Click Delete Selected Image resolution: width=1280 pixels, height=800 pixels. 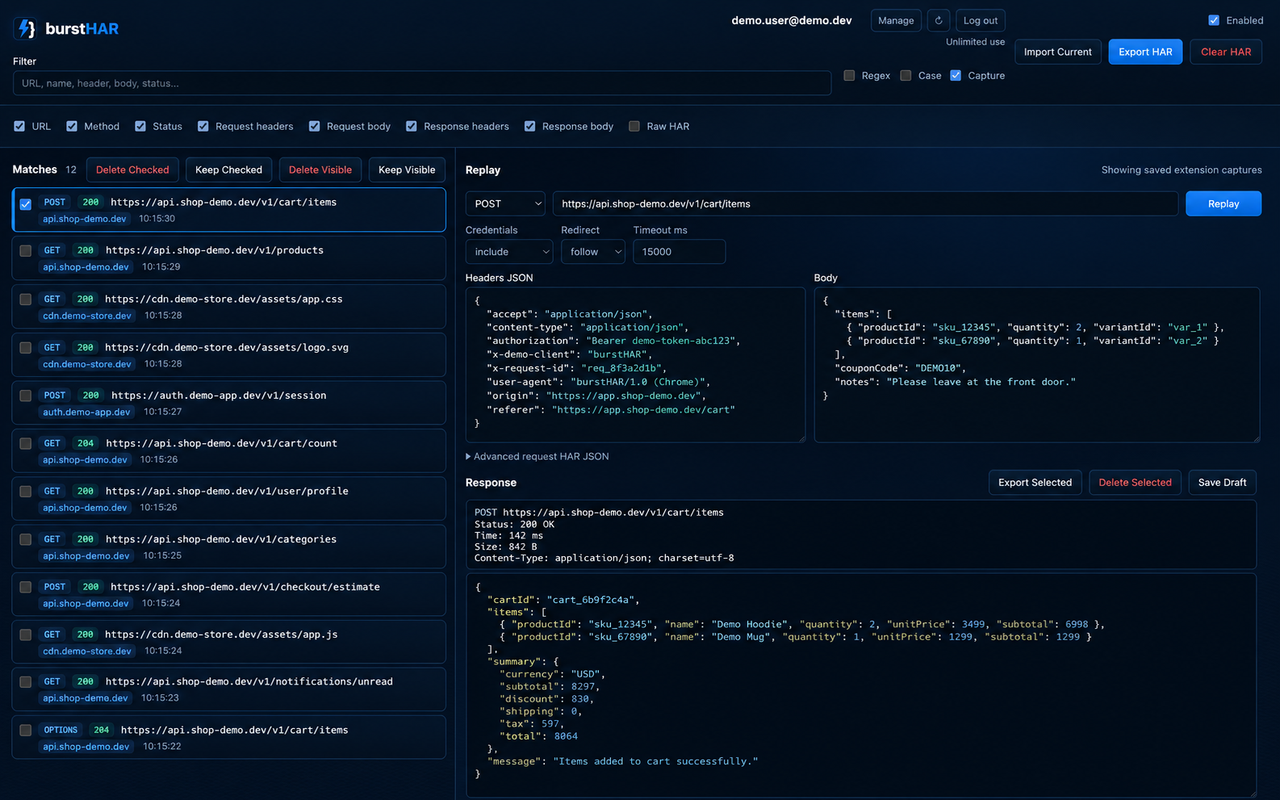[x=1135, y=482]
